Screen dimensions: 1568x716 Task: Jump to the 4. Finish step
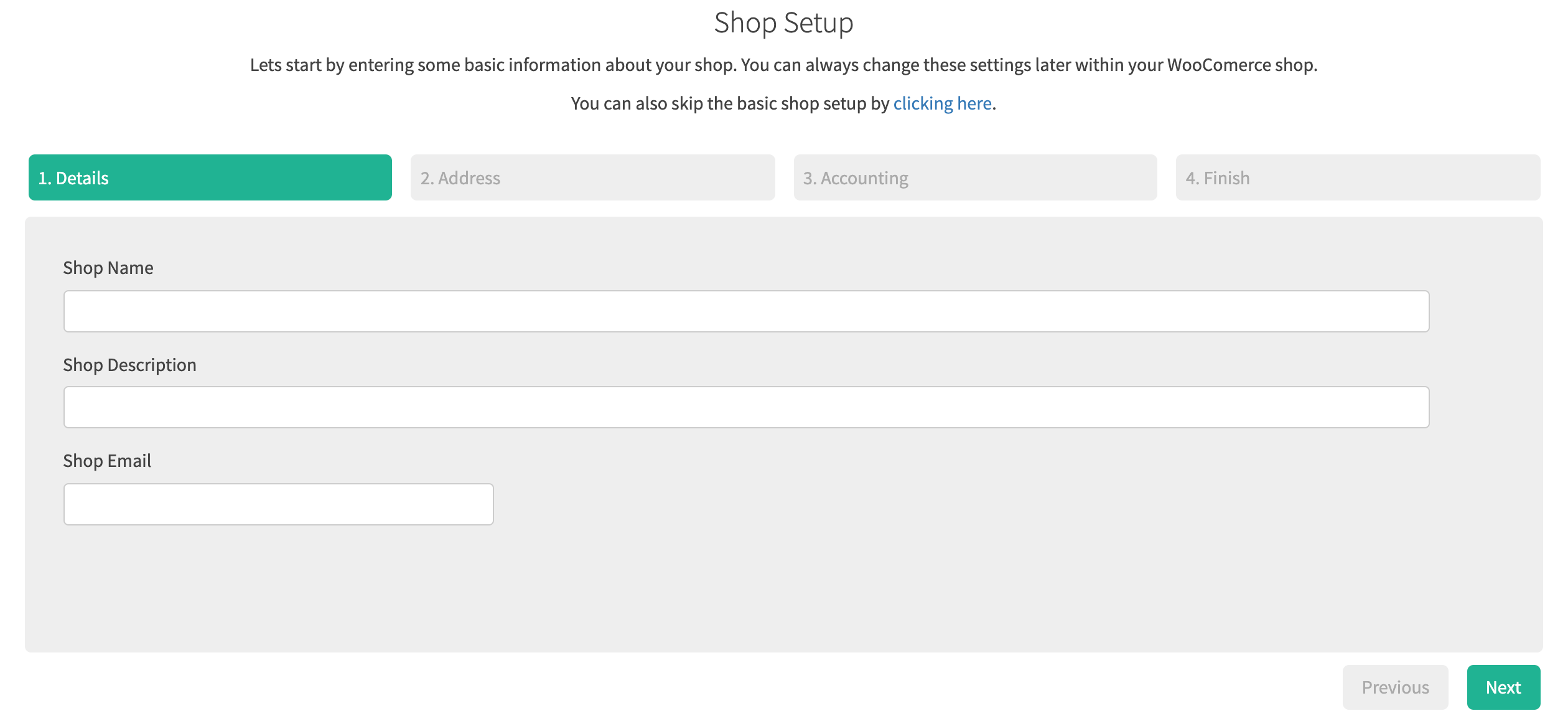coord(1358,177)
